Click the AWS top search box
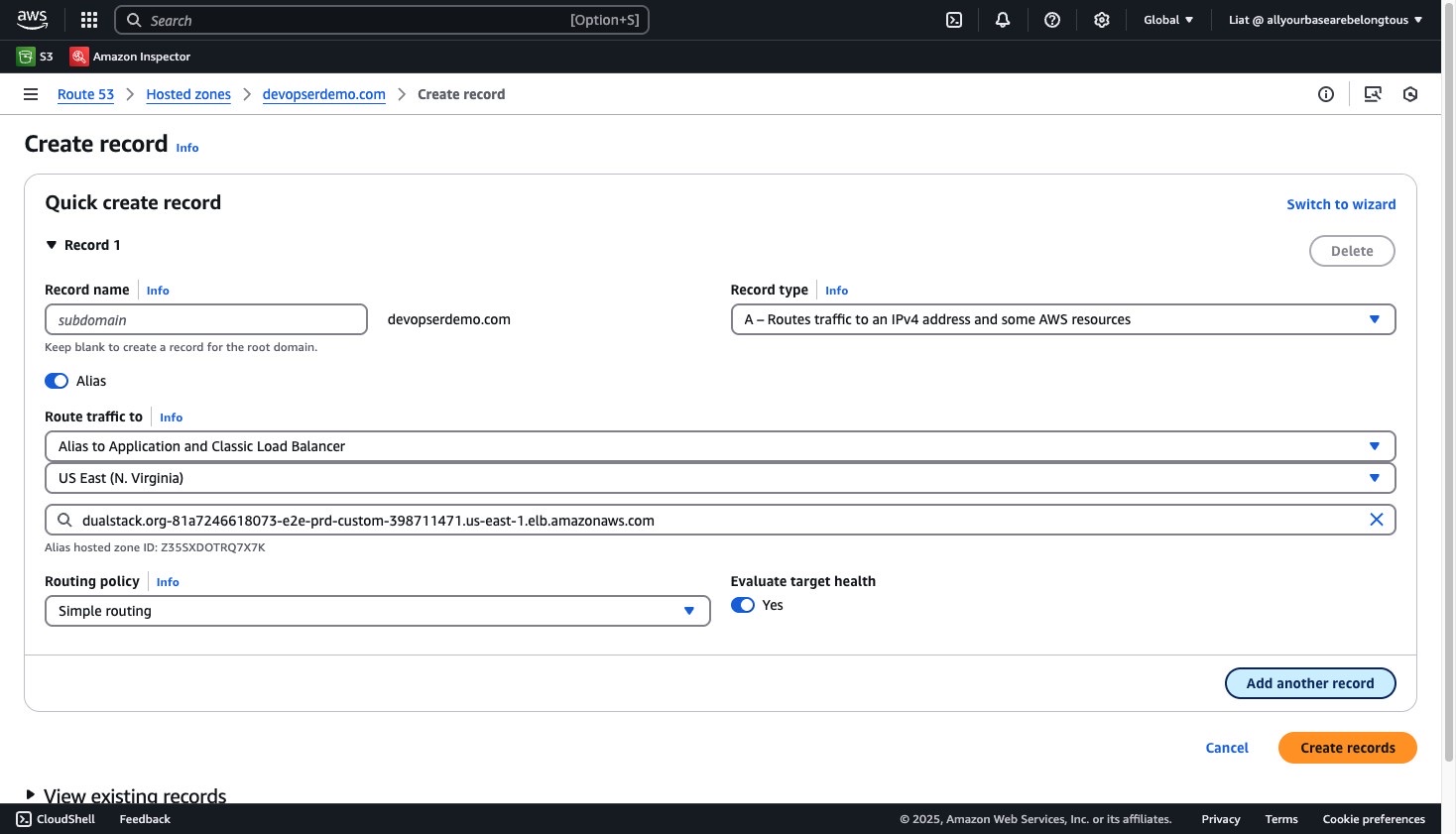 pos(382,20)
